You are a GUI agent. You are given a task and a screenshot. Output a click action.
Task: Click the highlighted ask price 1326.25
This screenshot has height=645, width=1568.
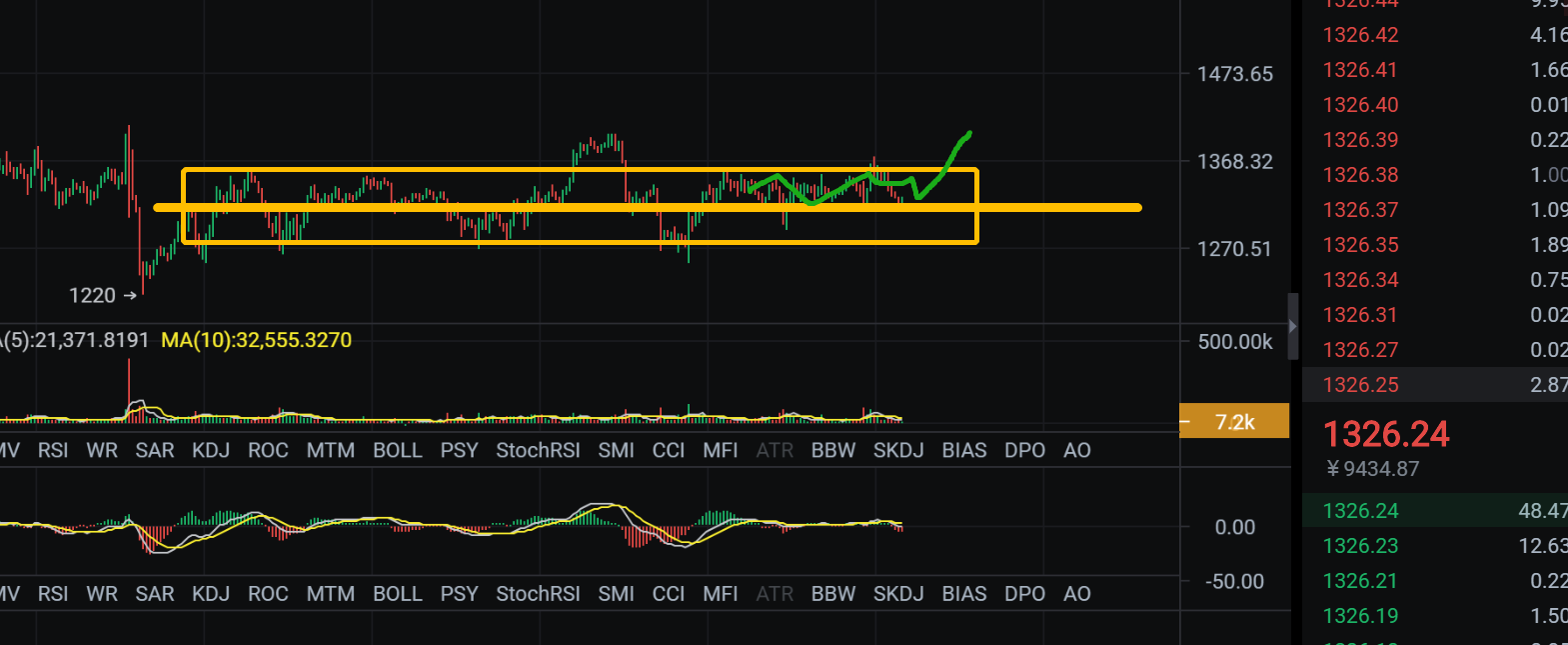pos(1360,385)
